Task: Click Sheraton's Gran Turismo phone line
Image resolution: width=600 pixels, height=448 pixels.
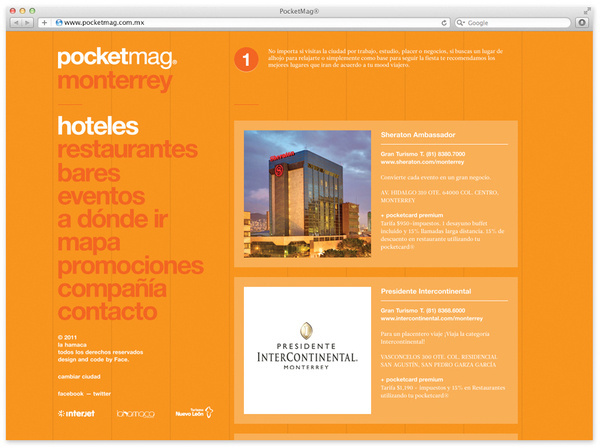Action: pos(423,154)
